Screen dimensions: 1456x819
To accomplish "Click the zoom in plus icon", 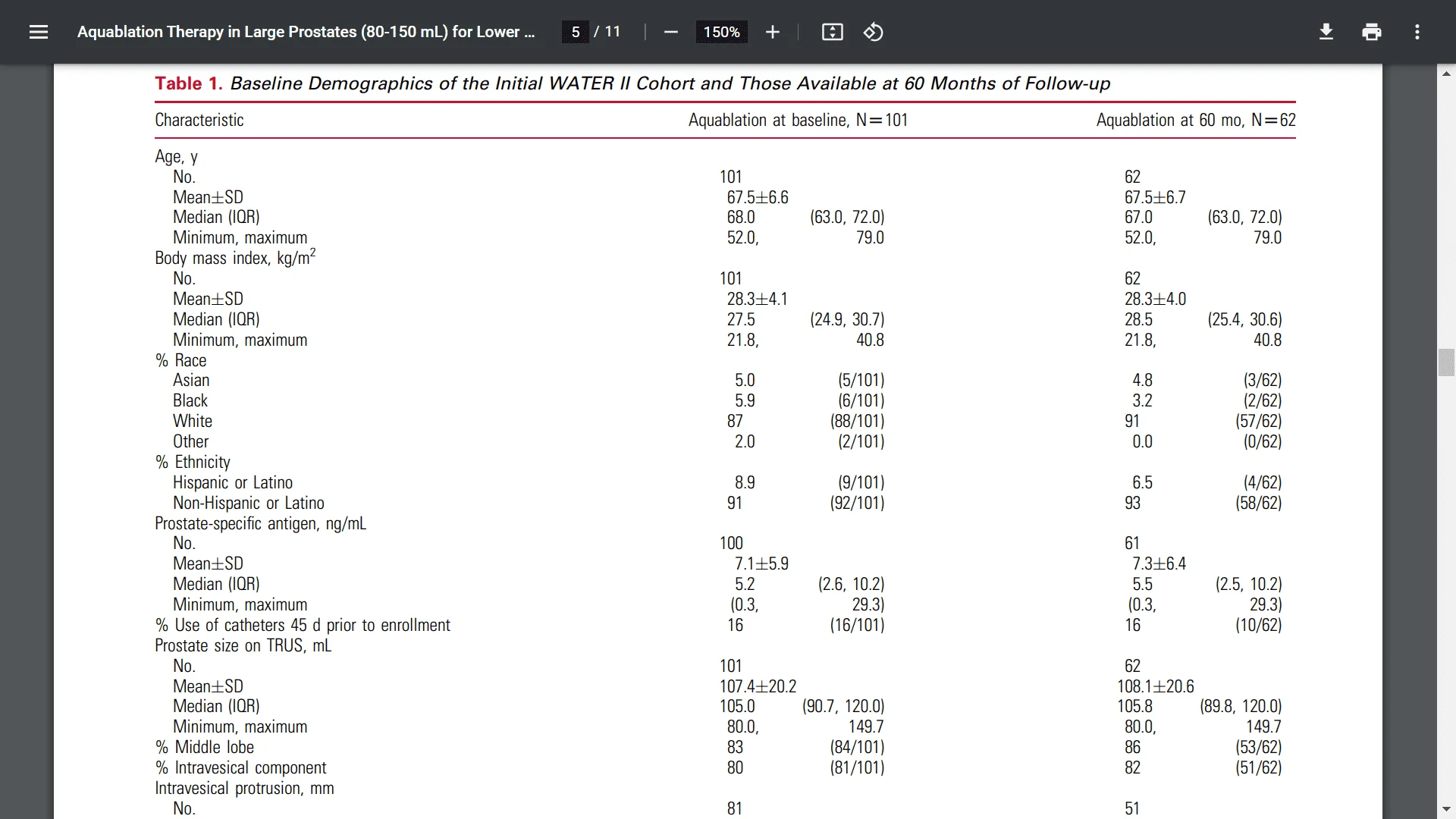I will coord(772,32).
